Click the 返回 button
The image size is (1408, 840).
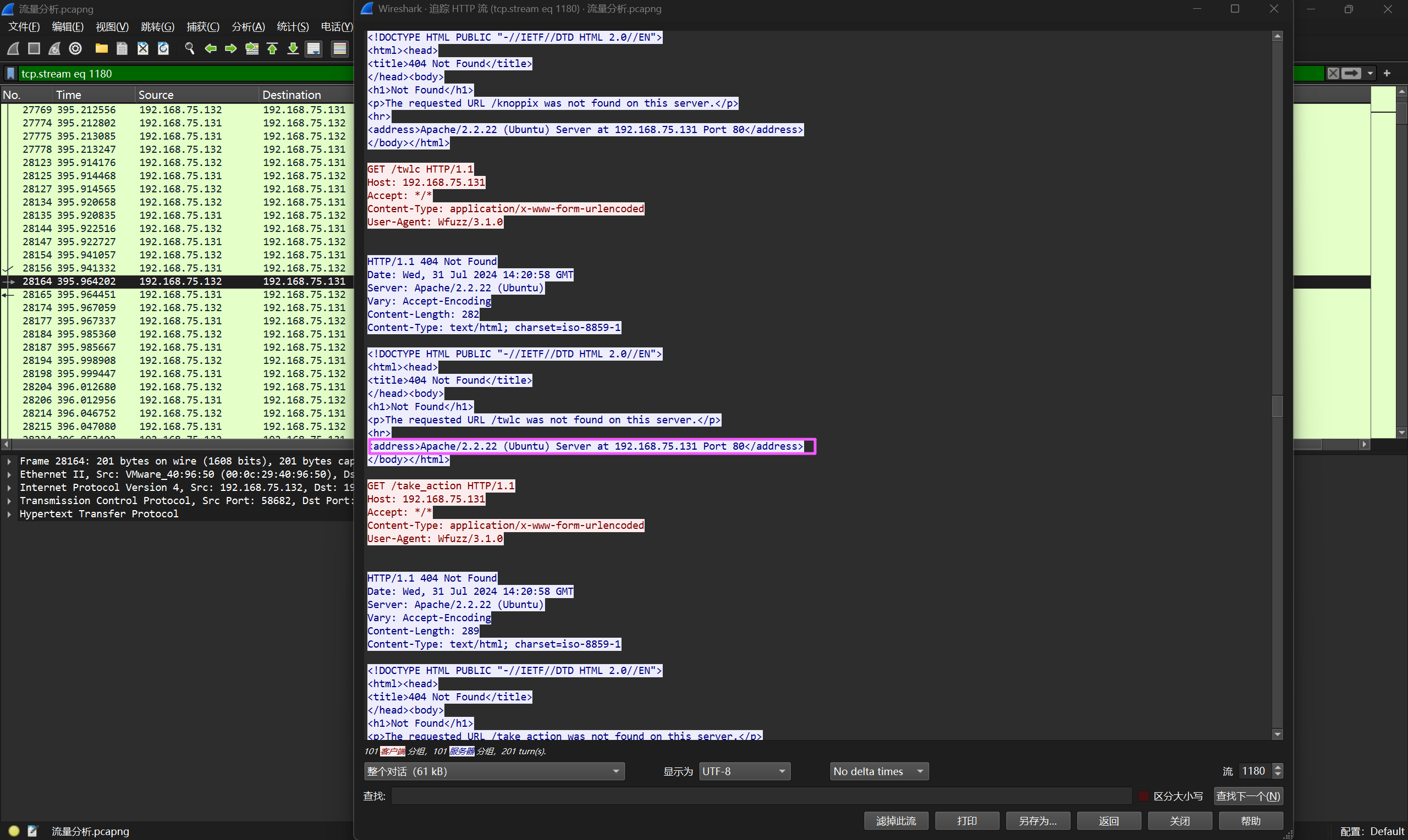tap(1108, 821)
